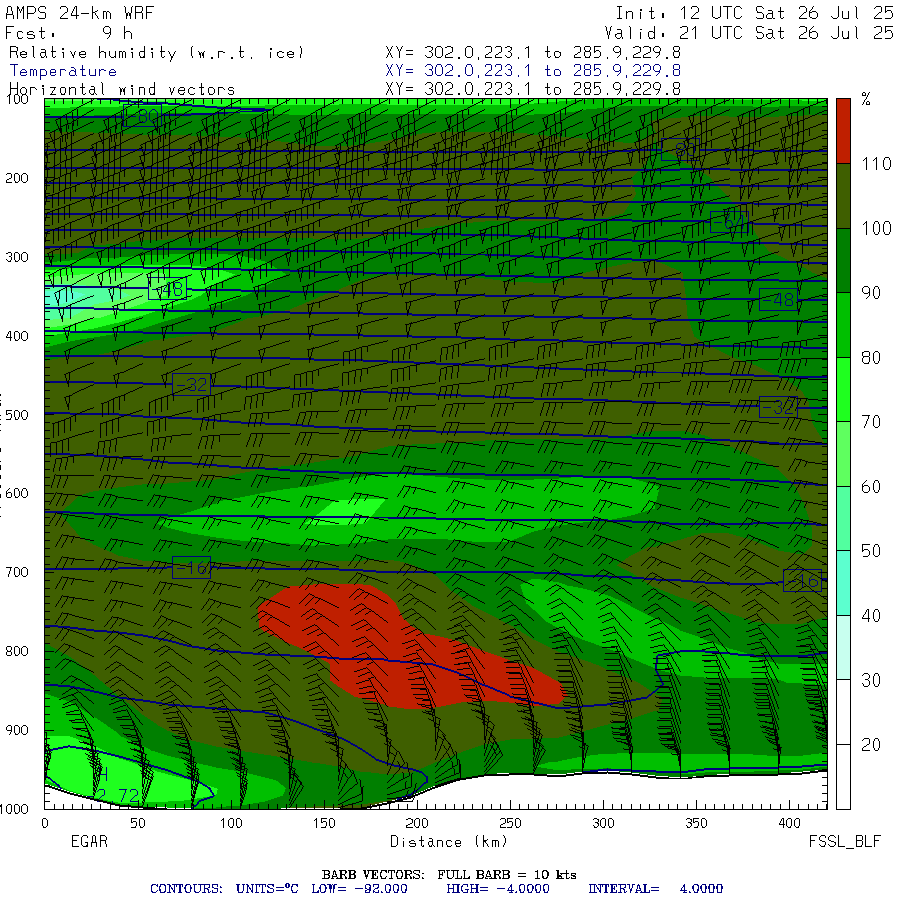Click the red segment atop the colorbar
900x900 pixels.
[843, 131]
